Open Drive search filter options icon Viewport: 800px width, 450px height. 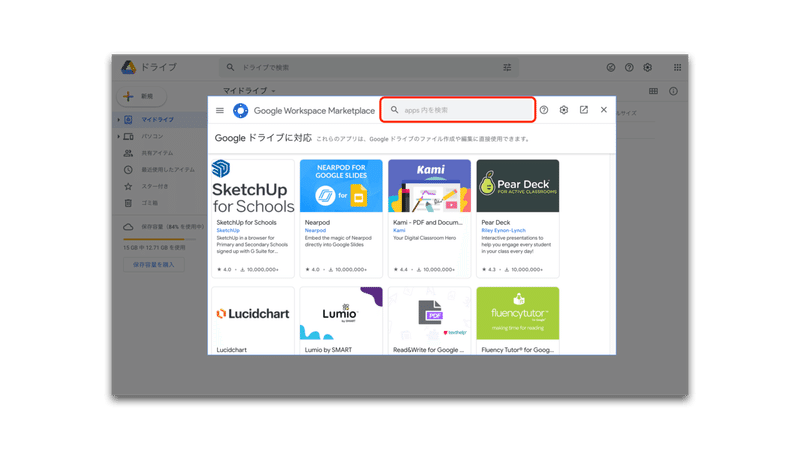(507, 67)
